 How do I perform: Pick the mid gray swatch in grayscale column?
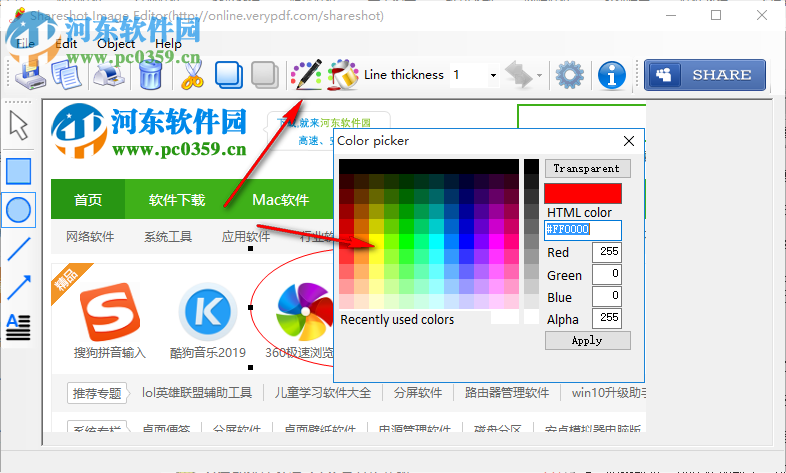coord(531,242)
